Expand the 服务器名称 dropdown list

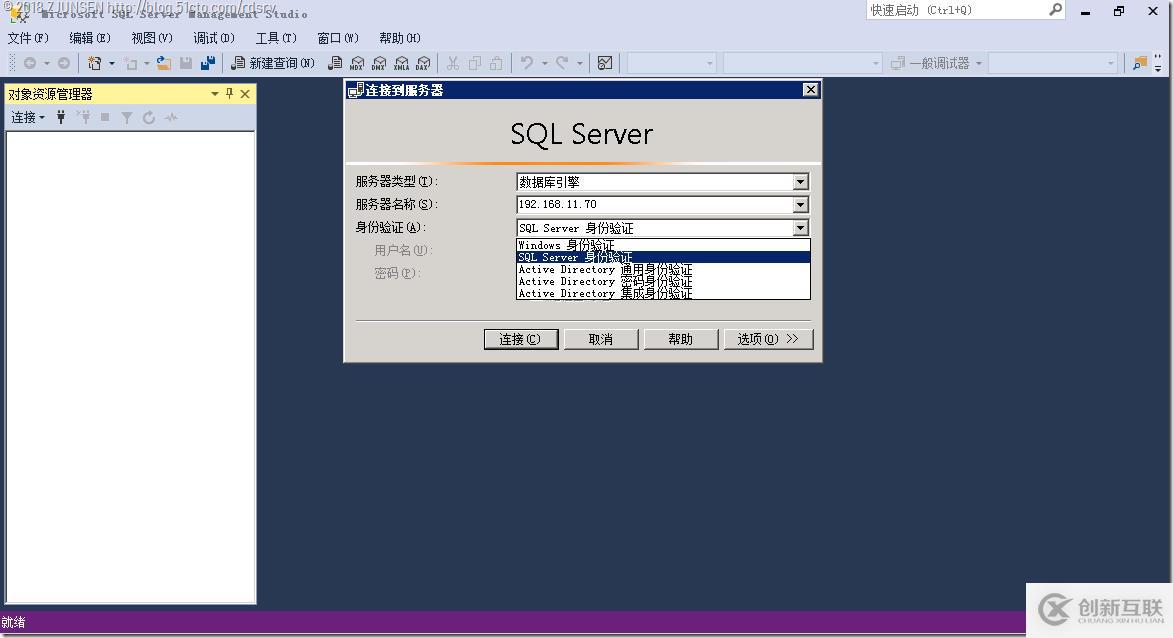click(x=799, y=204)
